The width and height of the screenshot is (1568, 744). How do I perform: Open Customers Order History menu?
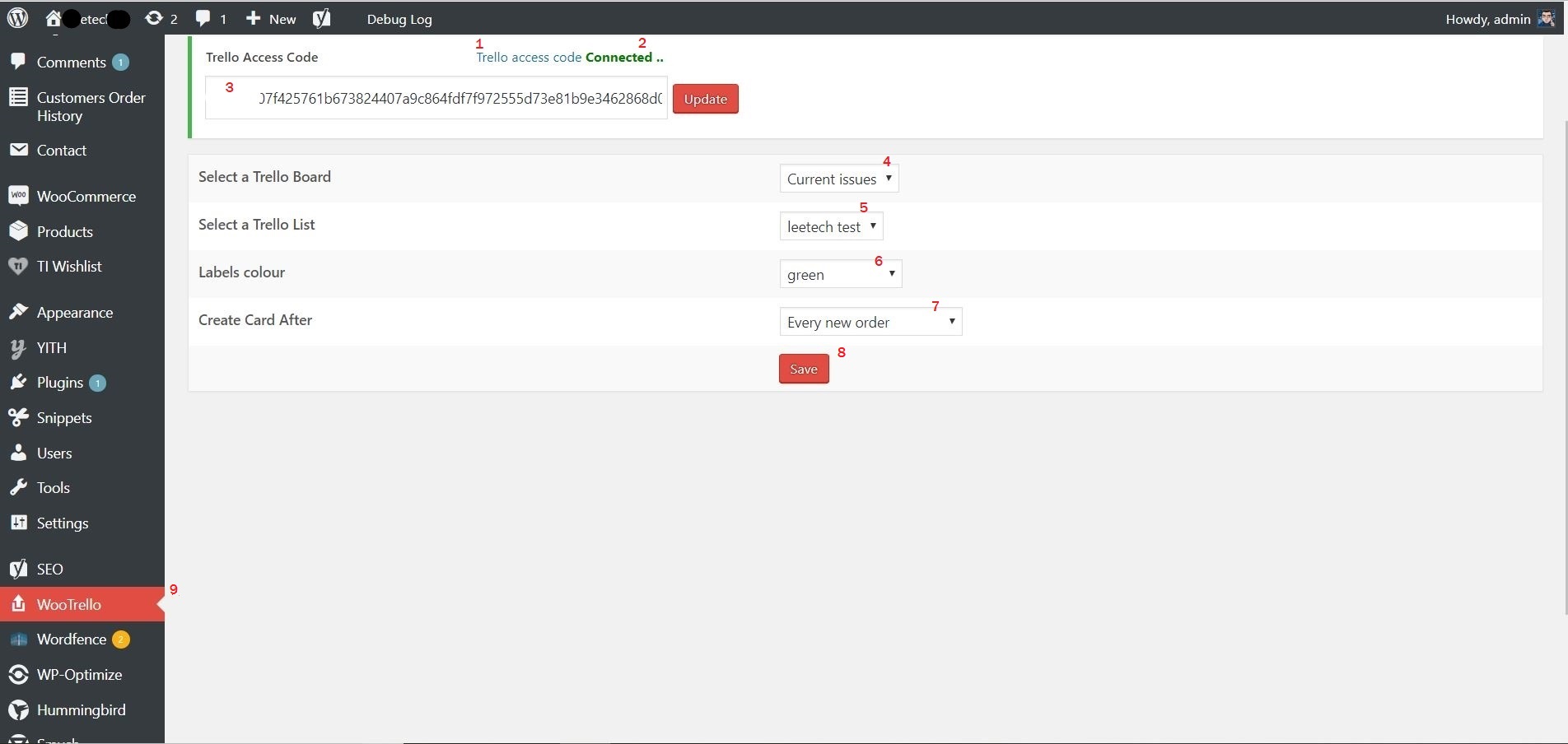[91, 107]
